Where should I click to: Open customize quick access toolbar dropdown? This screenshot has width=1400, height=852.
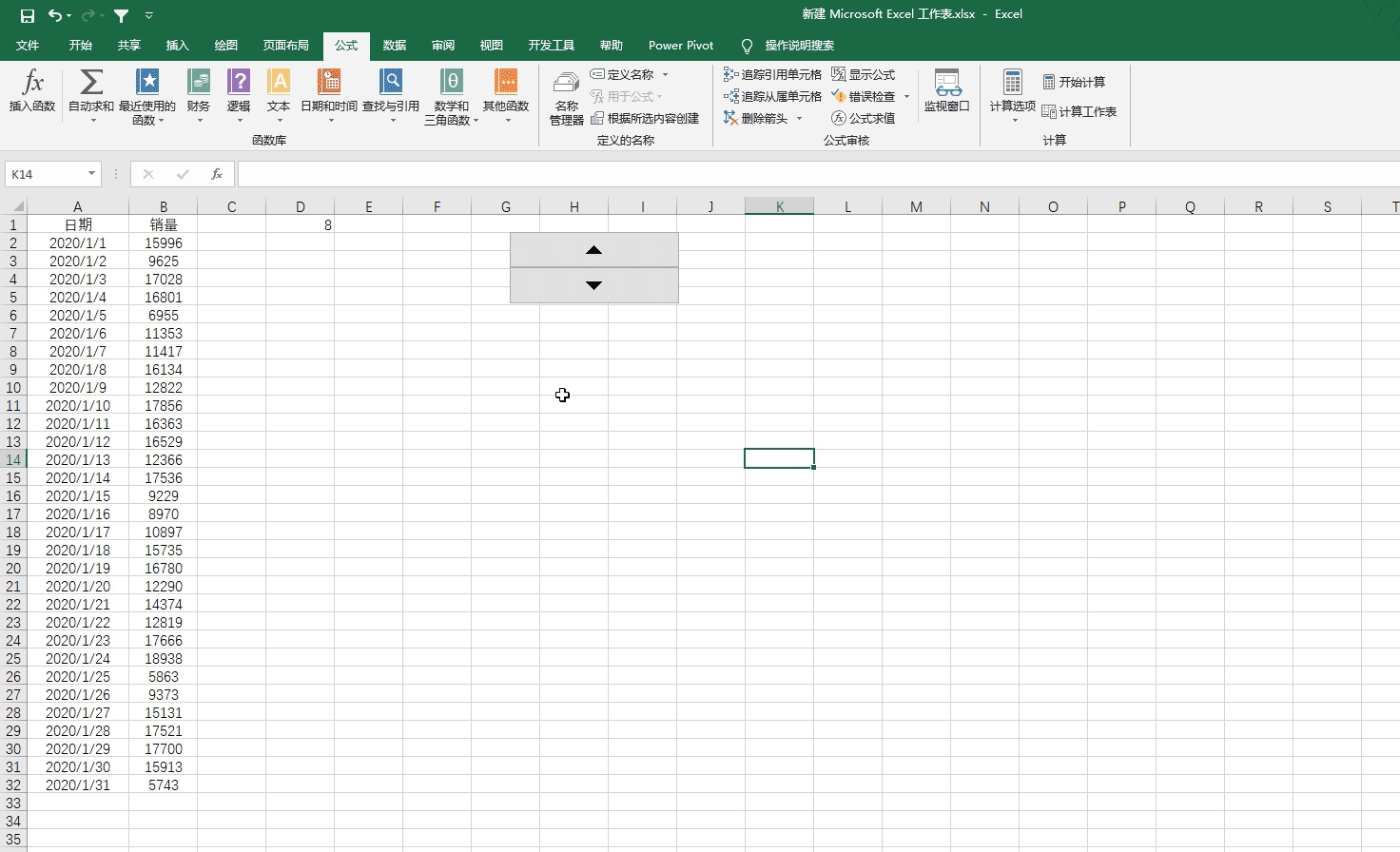(149, 15)
